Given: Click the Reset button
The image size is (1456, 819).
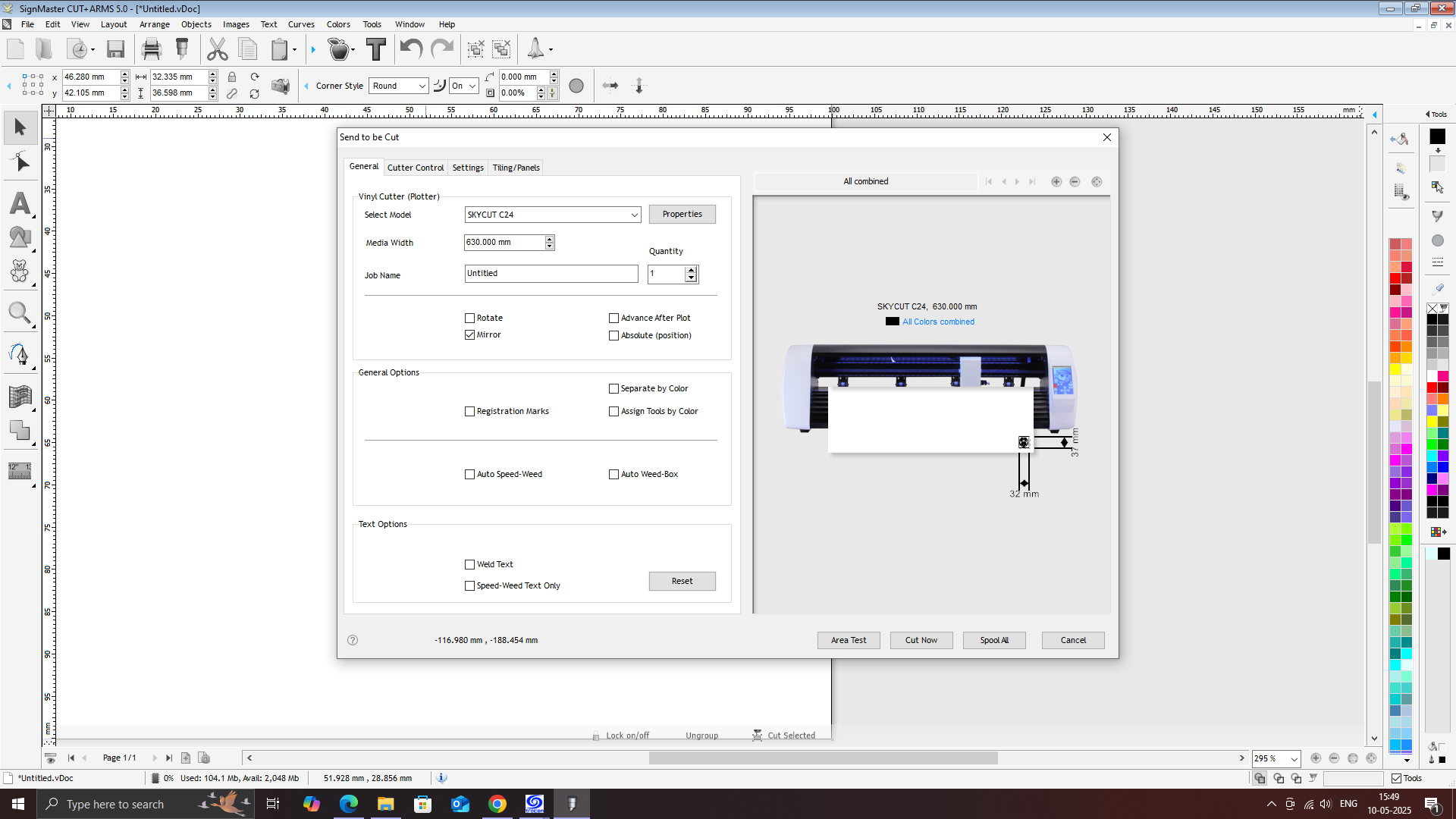Looking at the screenshot, I should [682, 581].
